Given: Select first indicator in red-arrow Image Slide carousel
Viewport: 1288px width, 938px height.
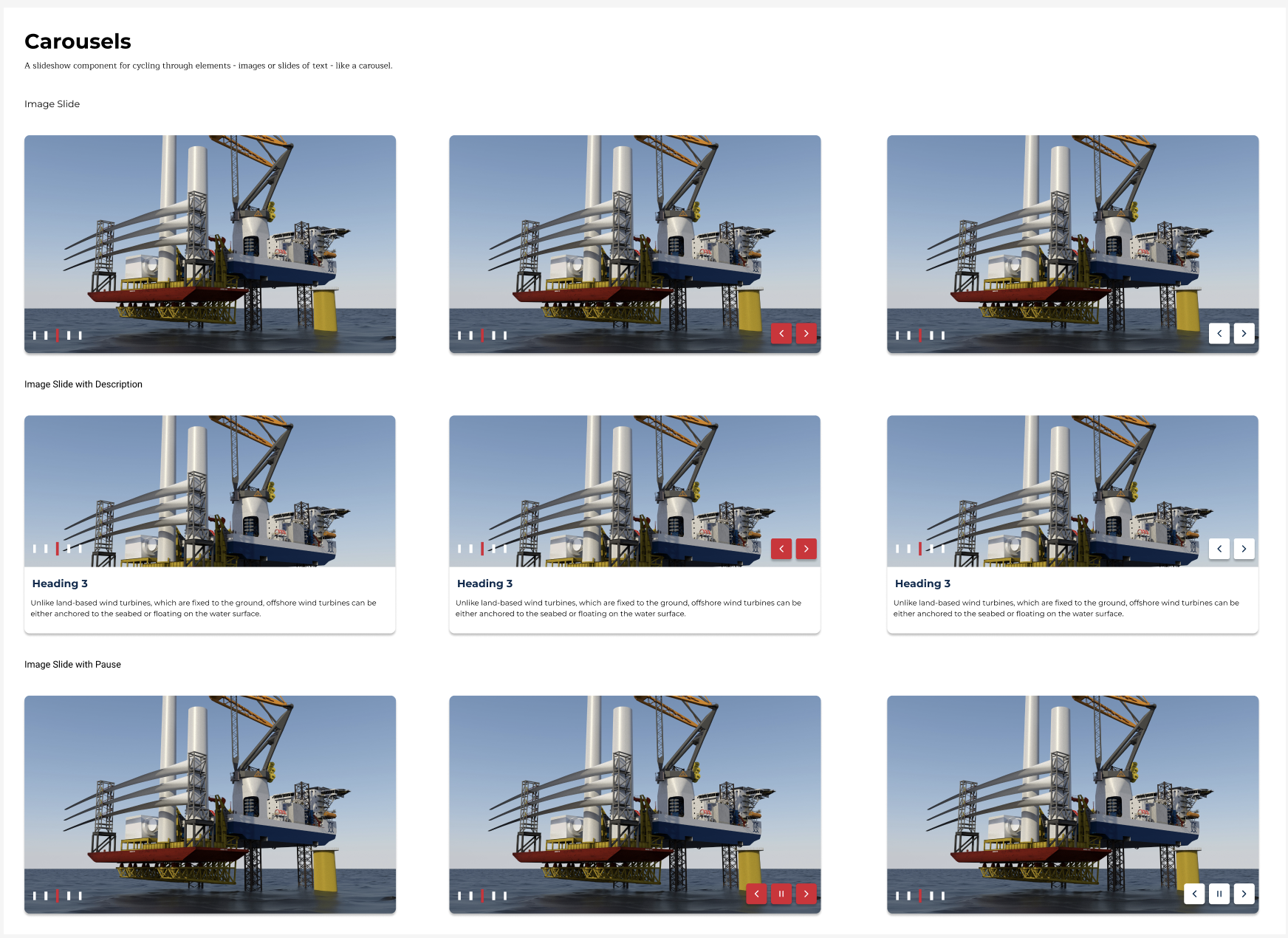Looking at the screenshot, I should click(x=459, y=335).
